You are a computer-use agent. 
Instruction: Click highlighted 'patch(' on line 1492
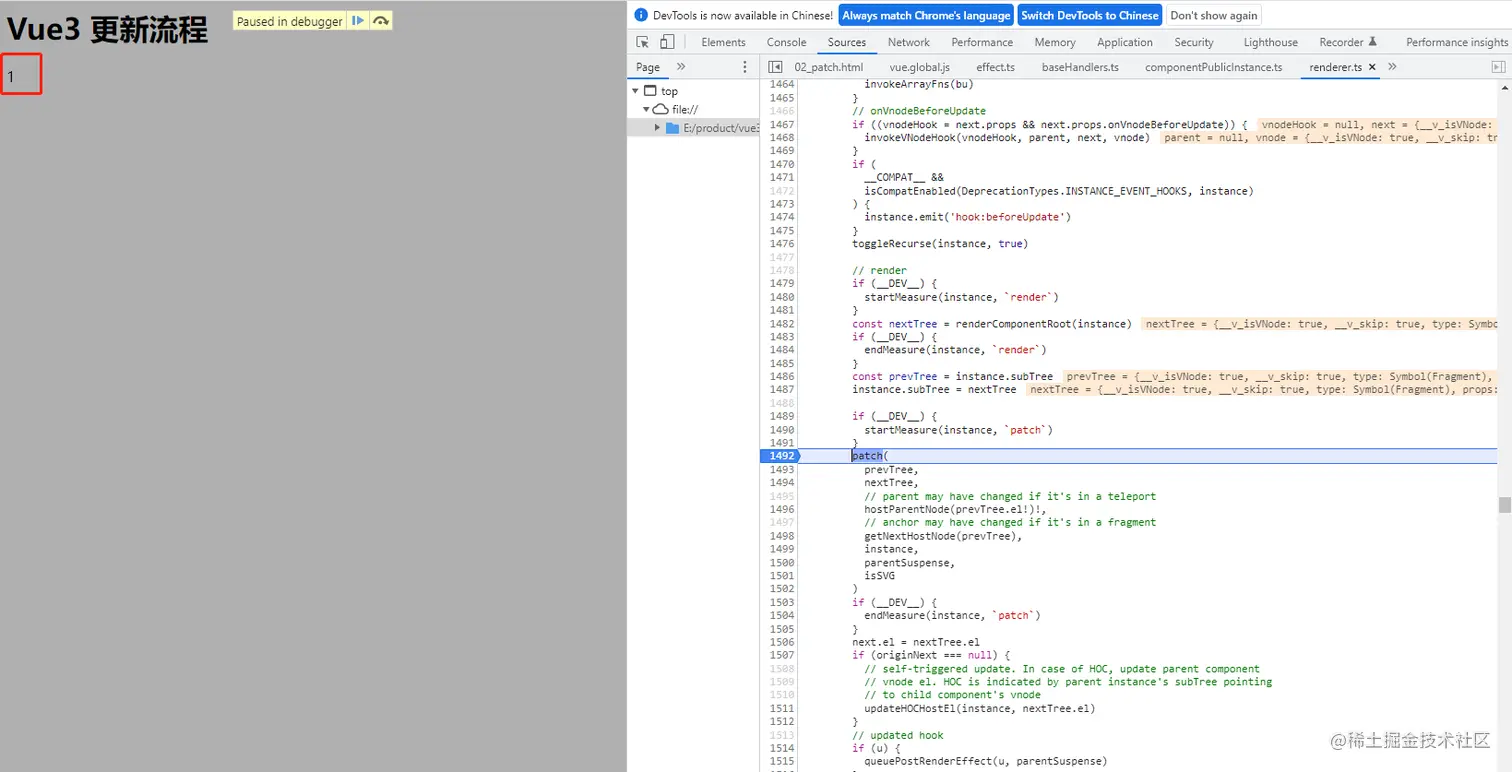point(869,456)
